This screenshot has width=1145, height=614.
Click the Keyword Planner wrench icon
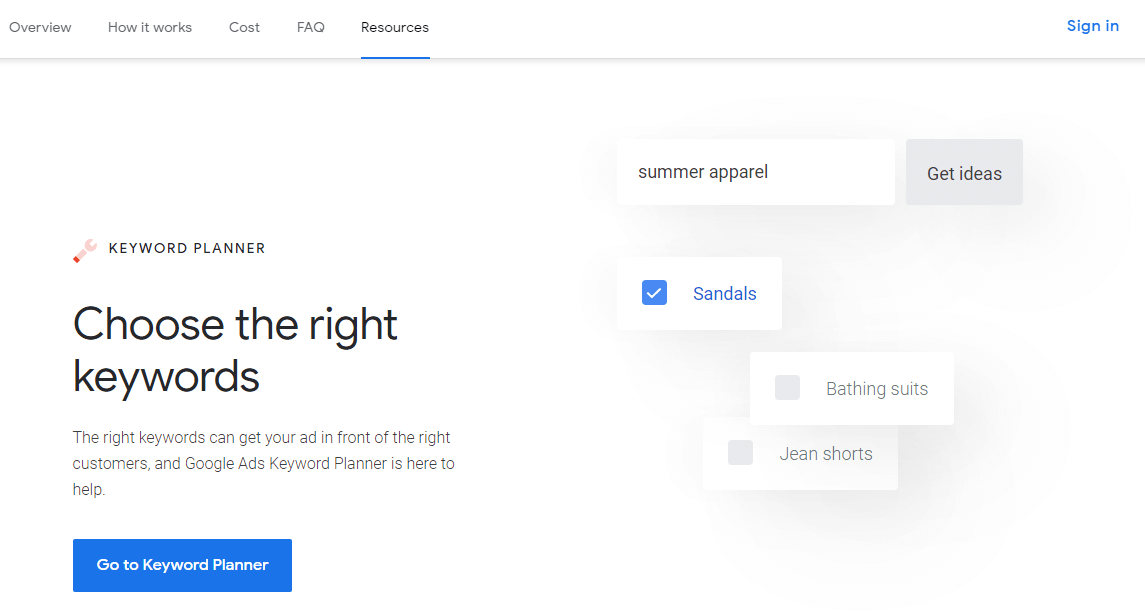coord(84,249)
